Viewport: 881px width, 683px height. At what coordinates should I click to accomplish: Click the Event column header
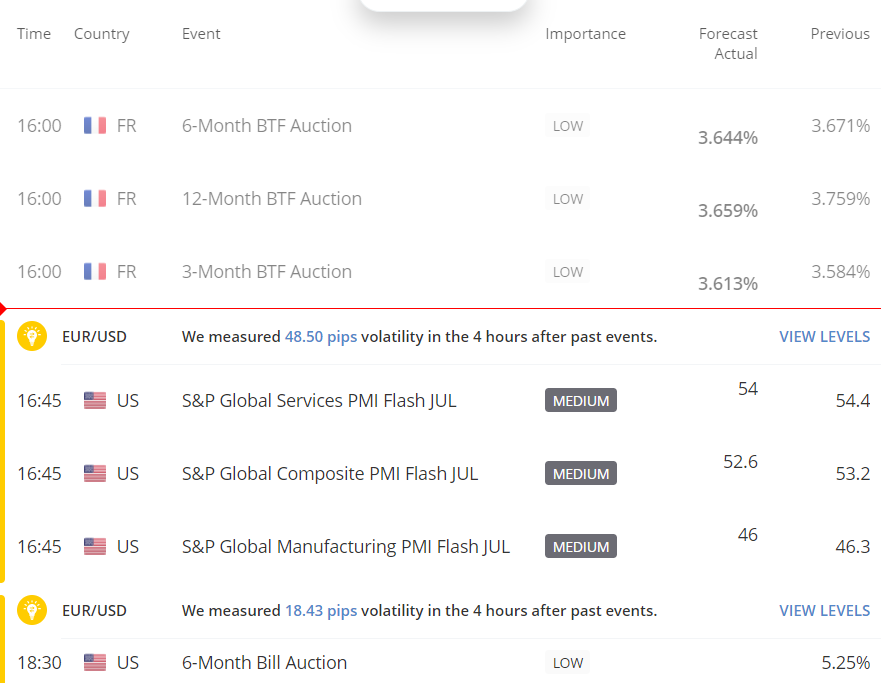(201, 34)
